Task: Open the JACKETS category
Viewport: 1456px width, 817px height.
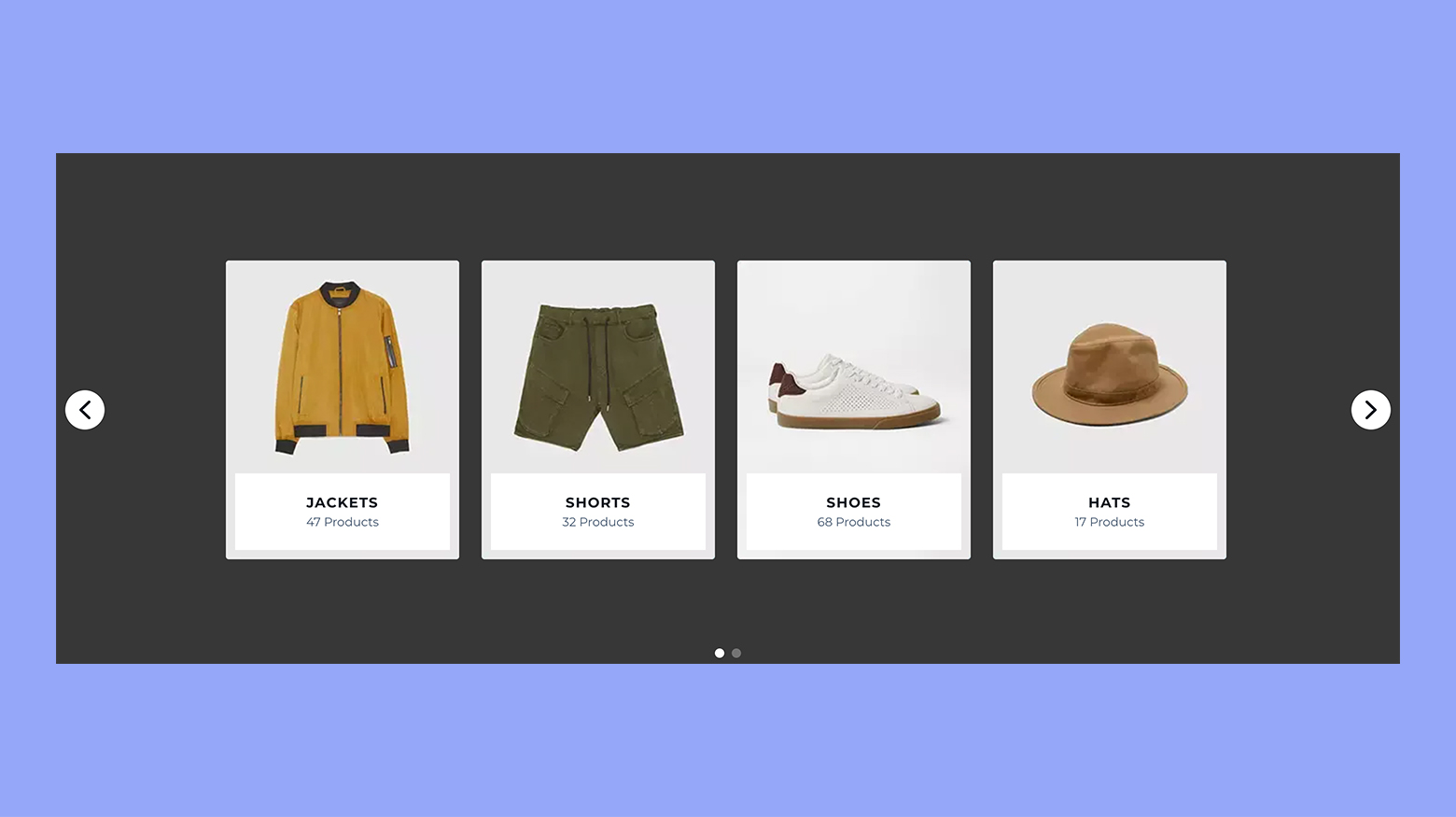Action: (342, 502)
